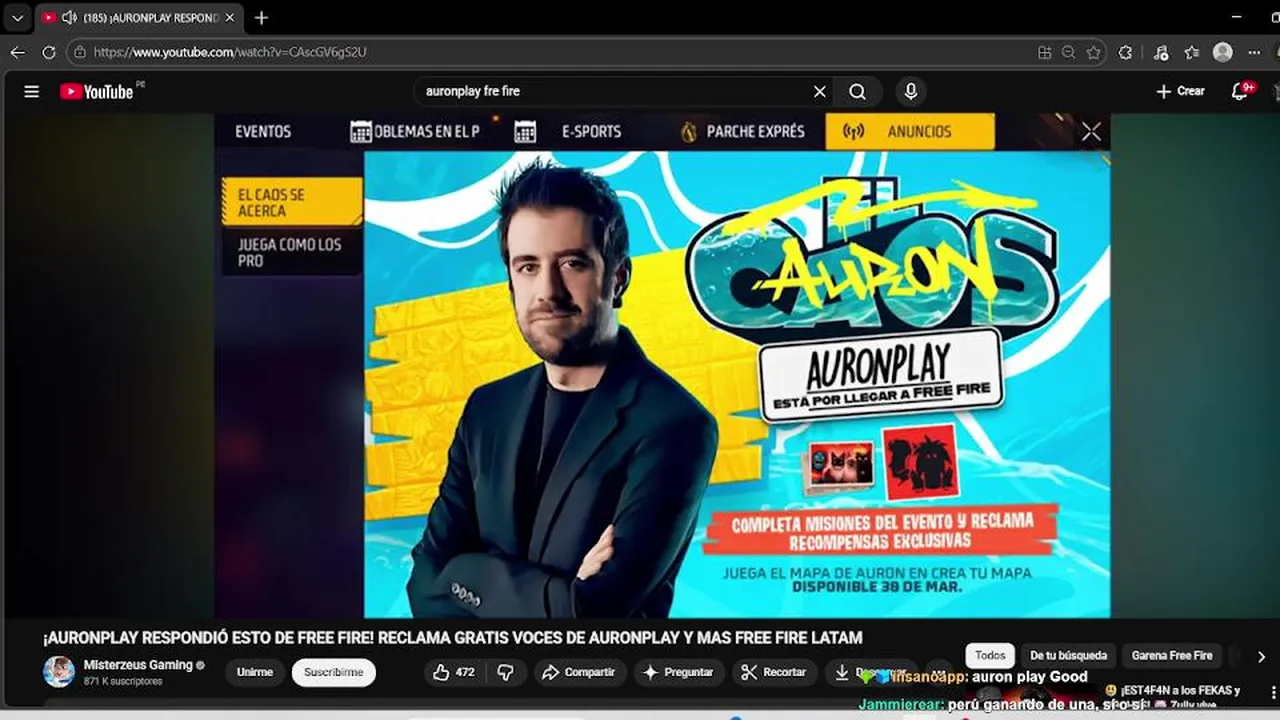This screenshot has width=1280, height=720.
Task: Click the video title text
Action: coord(452,637)
